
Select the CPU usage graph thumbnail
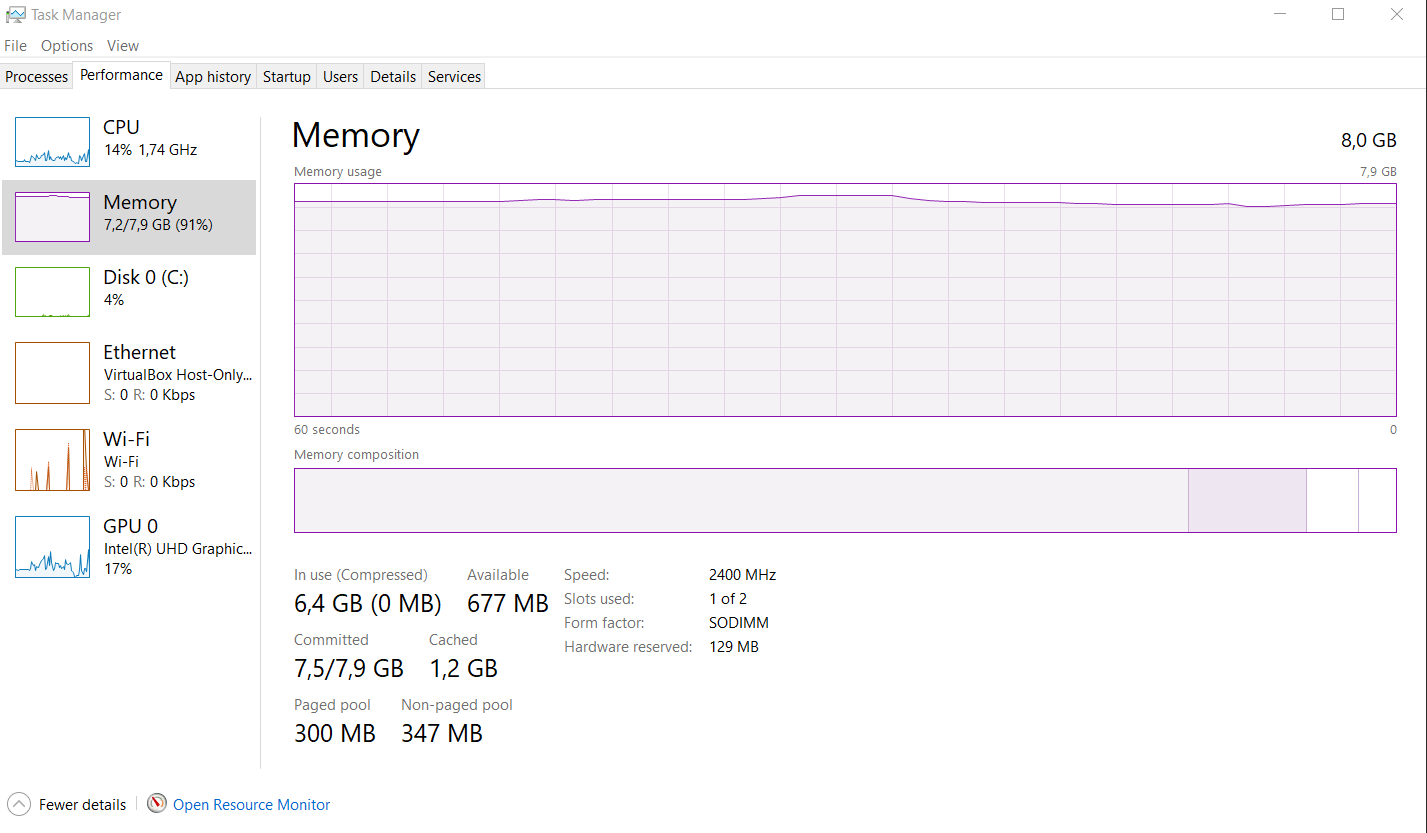coord(52,142)
